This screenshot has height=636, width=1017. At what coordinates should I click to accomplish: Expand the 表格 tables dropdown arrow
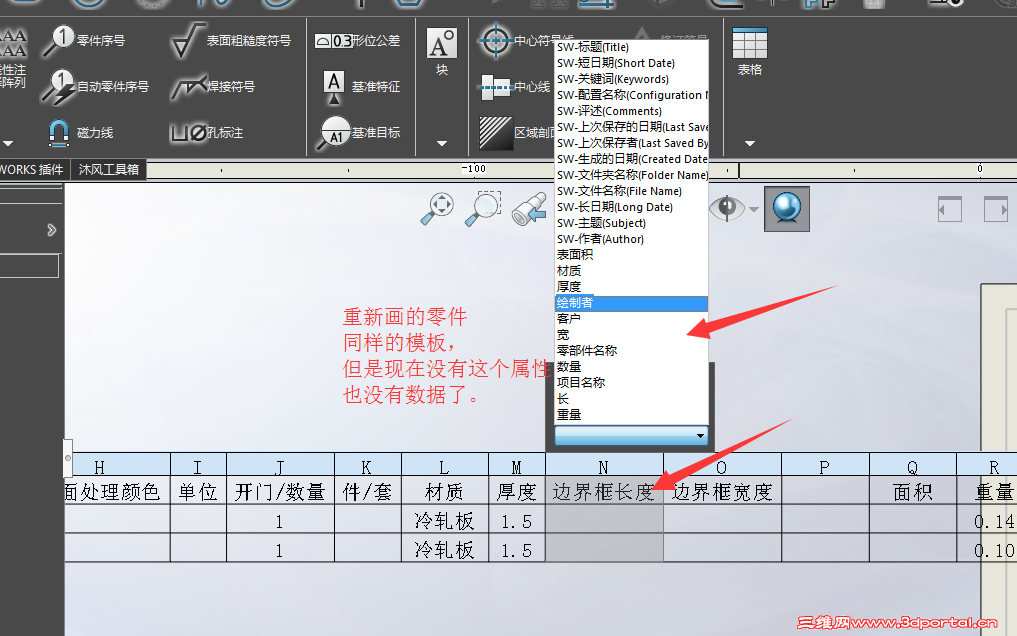click(x=750, y=143)
